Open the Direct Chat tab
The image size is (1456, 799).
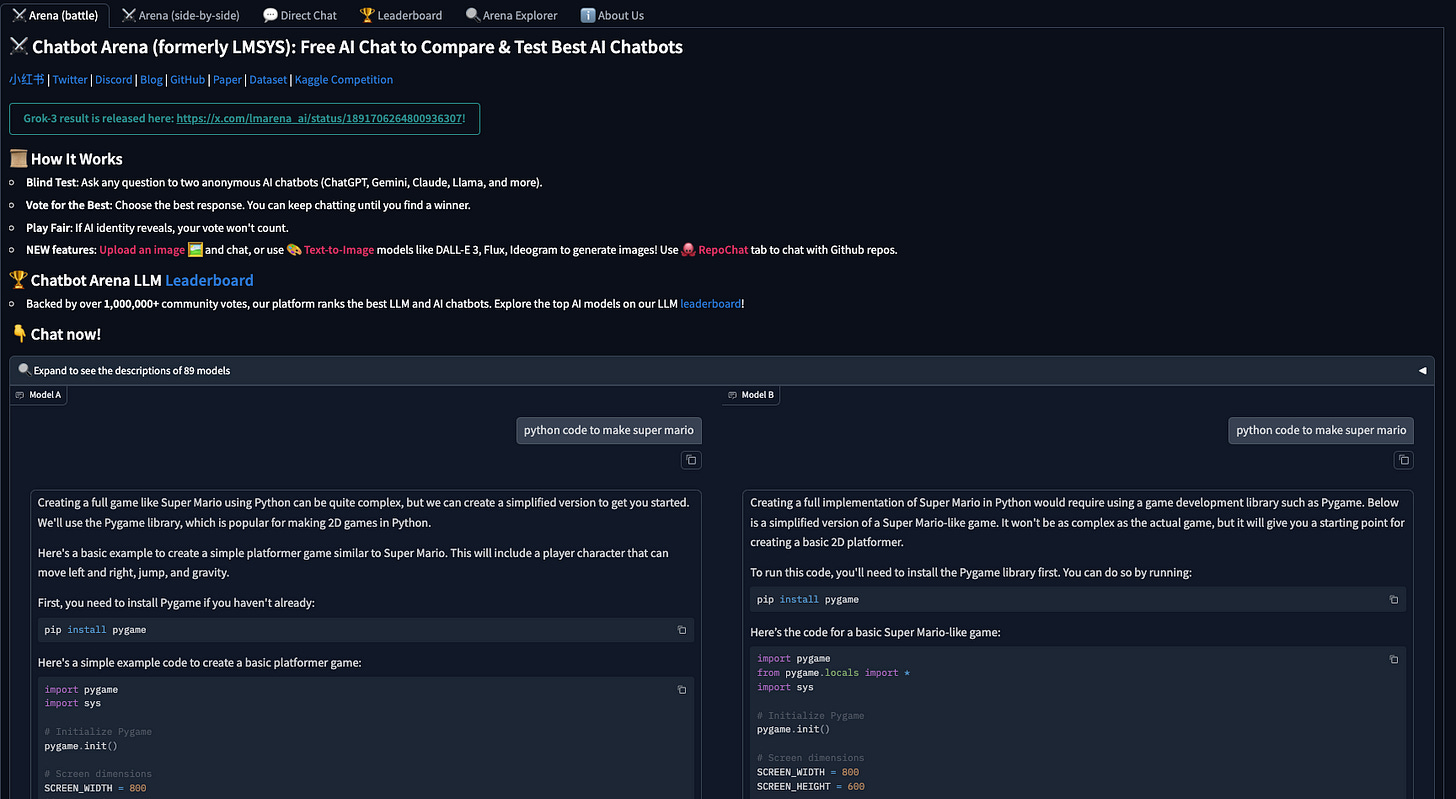(300, 15)
